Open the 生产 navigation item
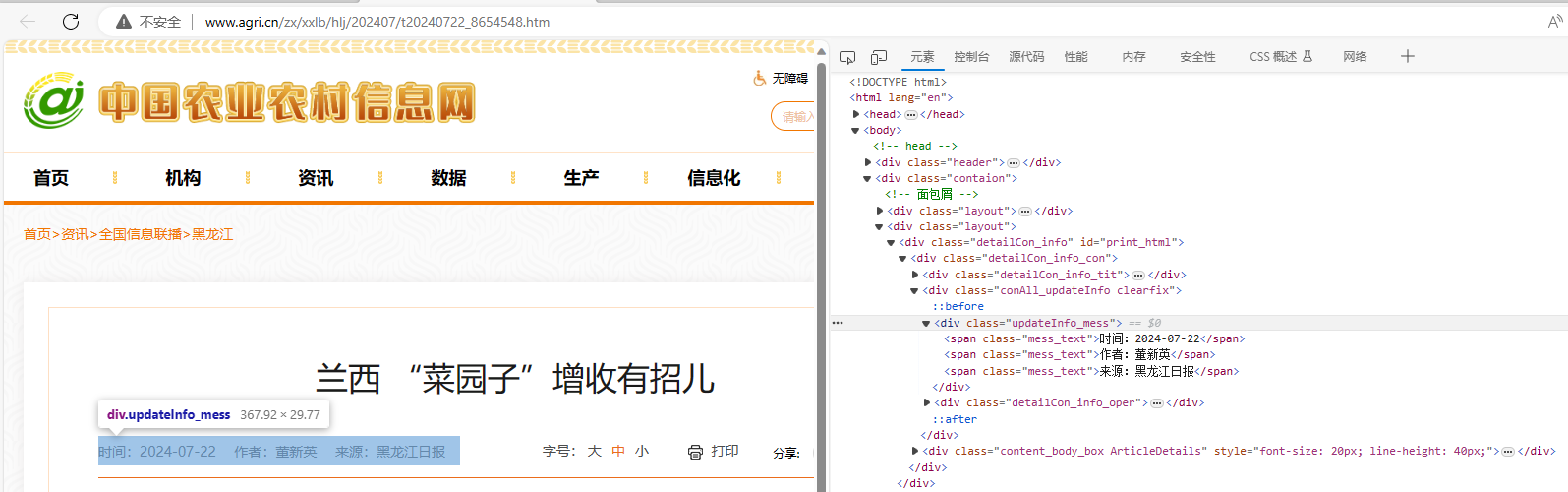1568x492 pixels. [581, 178]
